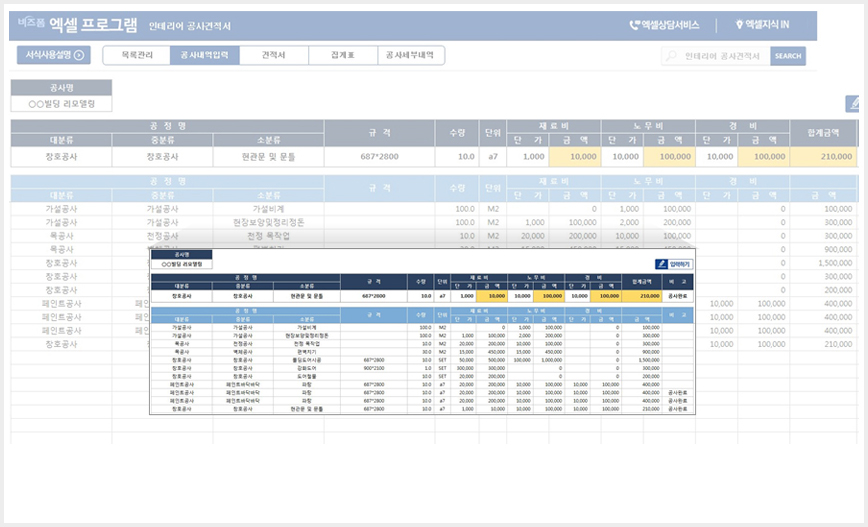Click the 규격 cell showing 687*2800
Image resolution: width=868 pixels, height=527 pixels.
tap(379, 157)
